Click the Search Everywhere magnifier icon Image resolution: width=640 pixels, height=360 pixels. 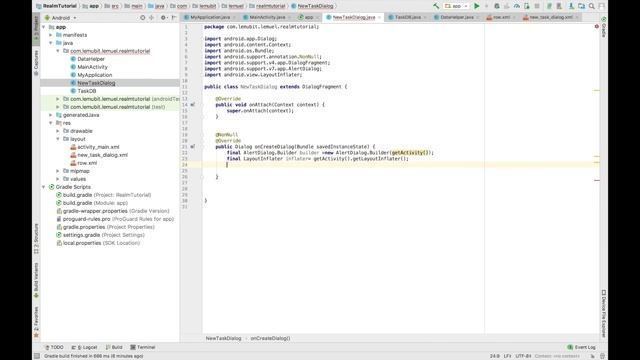tap(591, 6)
